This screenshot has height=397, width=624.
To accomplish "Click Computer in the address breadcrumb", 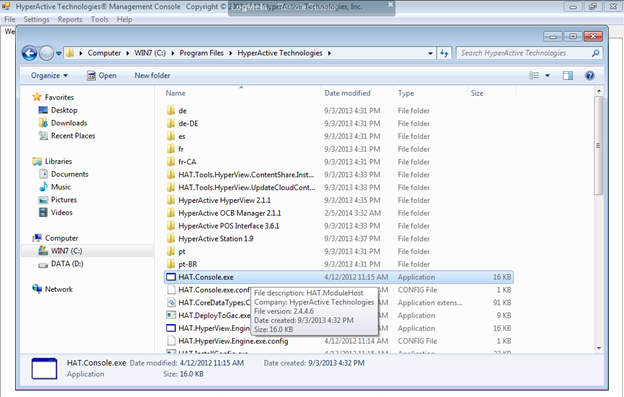I will tap(104, 53).
